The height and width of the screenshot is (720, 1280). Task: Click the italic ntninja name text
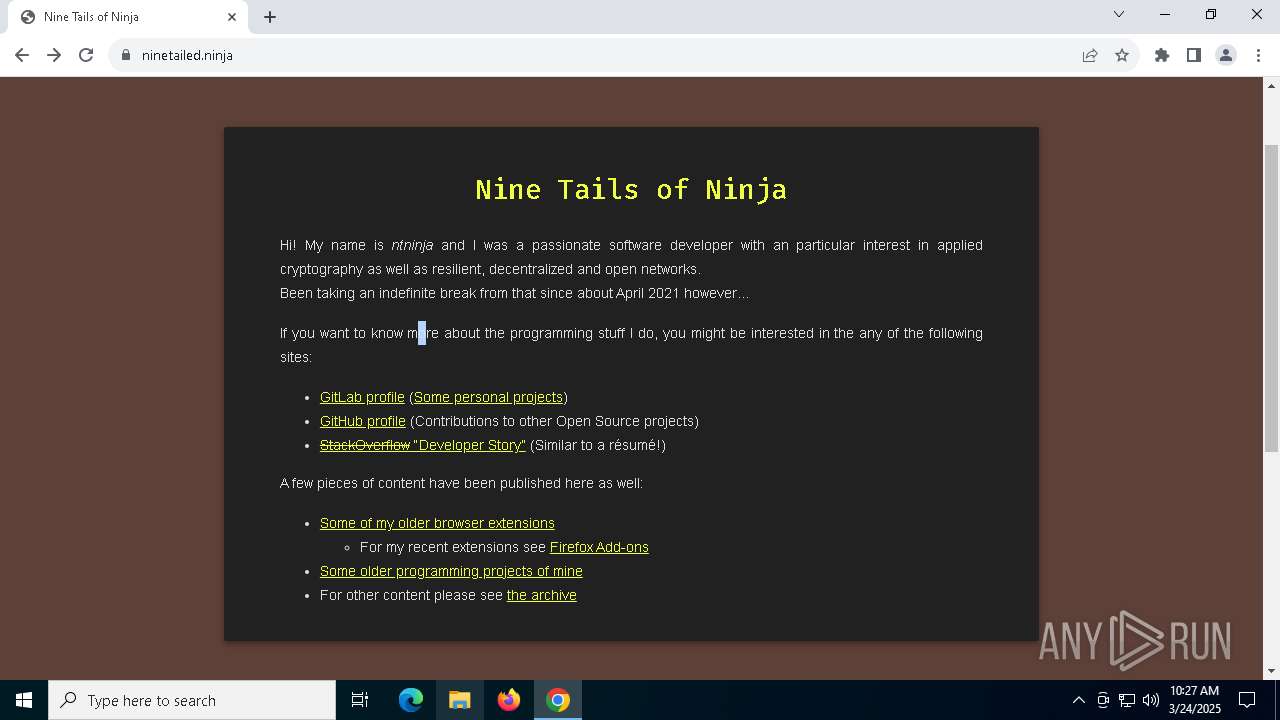click(x=412, y=245)
